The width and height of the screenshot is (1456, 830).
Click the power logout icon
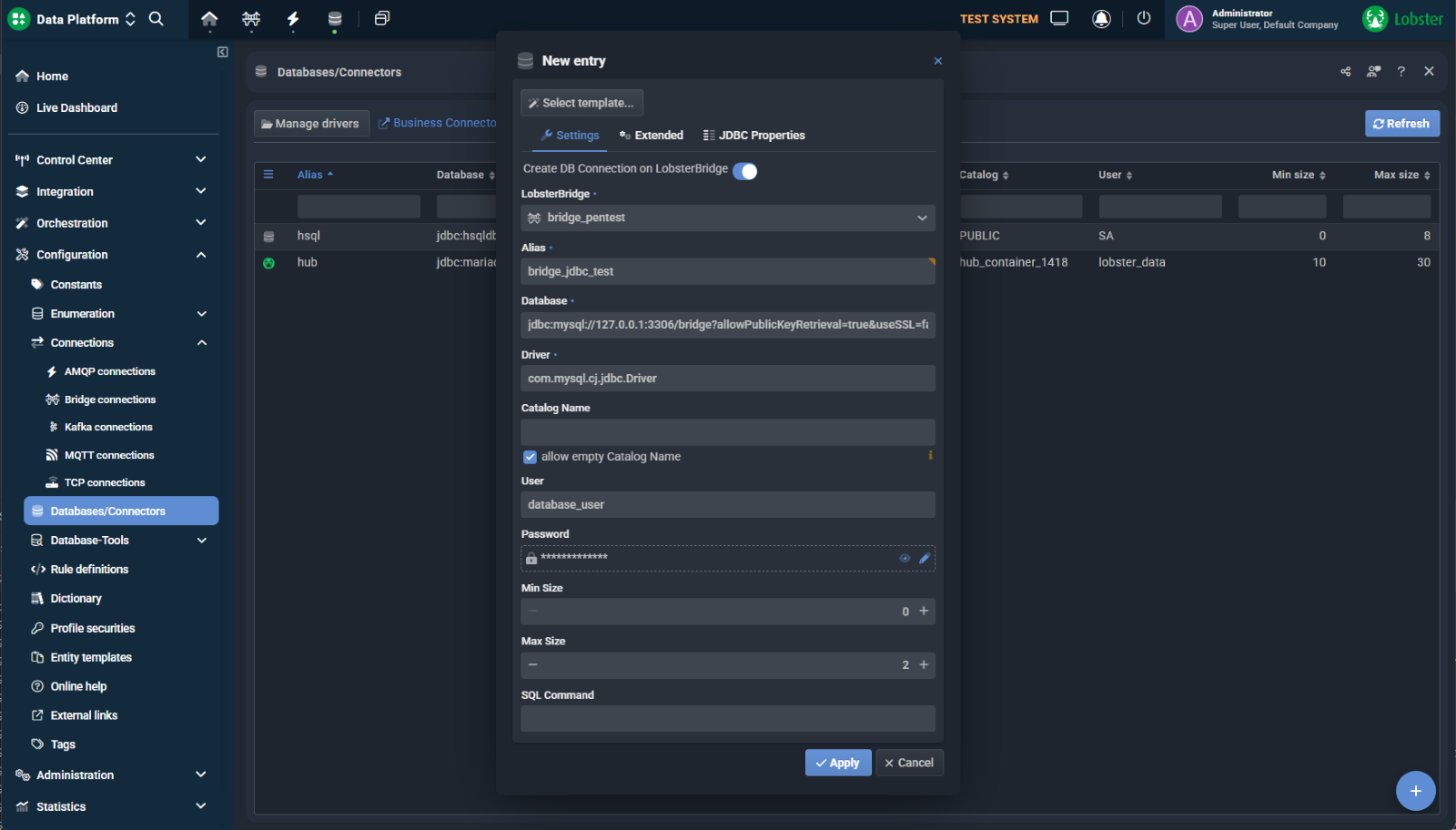pyautogui.click(x=1144, y=18)
